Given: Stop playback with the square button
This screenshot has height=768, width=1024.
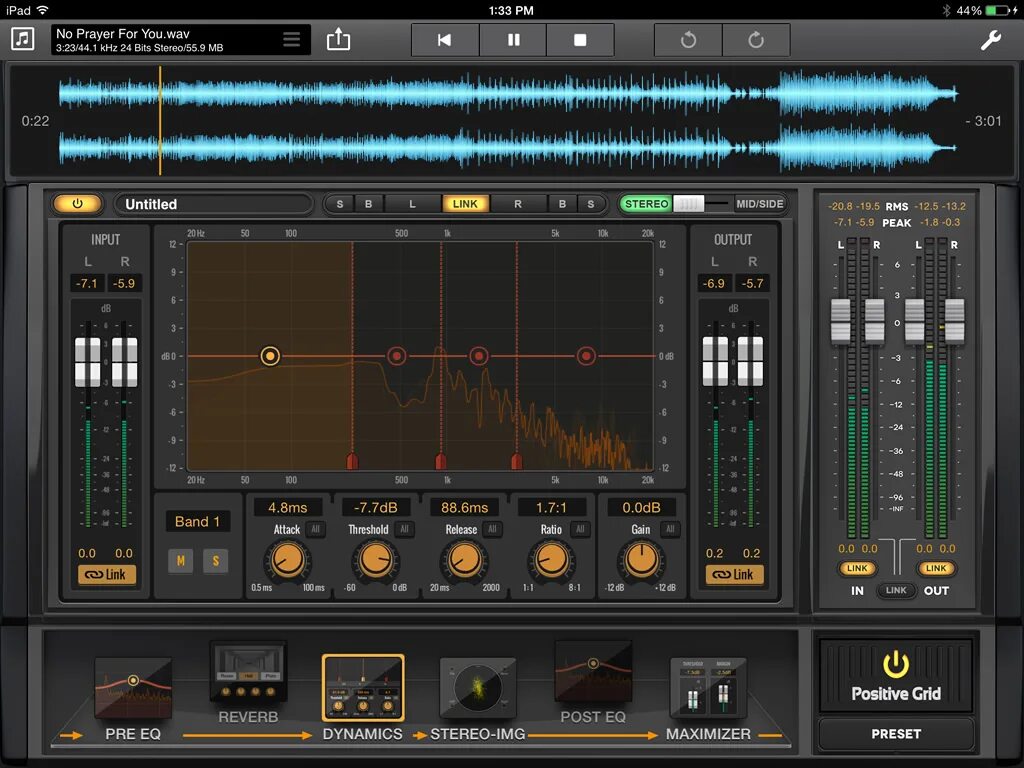Looking at the screenshot, I should [580, 40].
